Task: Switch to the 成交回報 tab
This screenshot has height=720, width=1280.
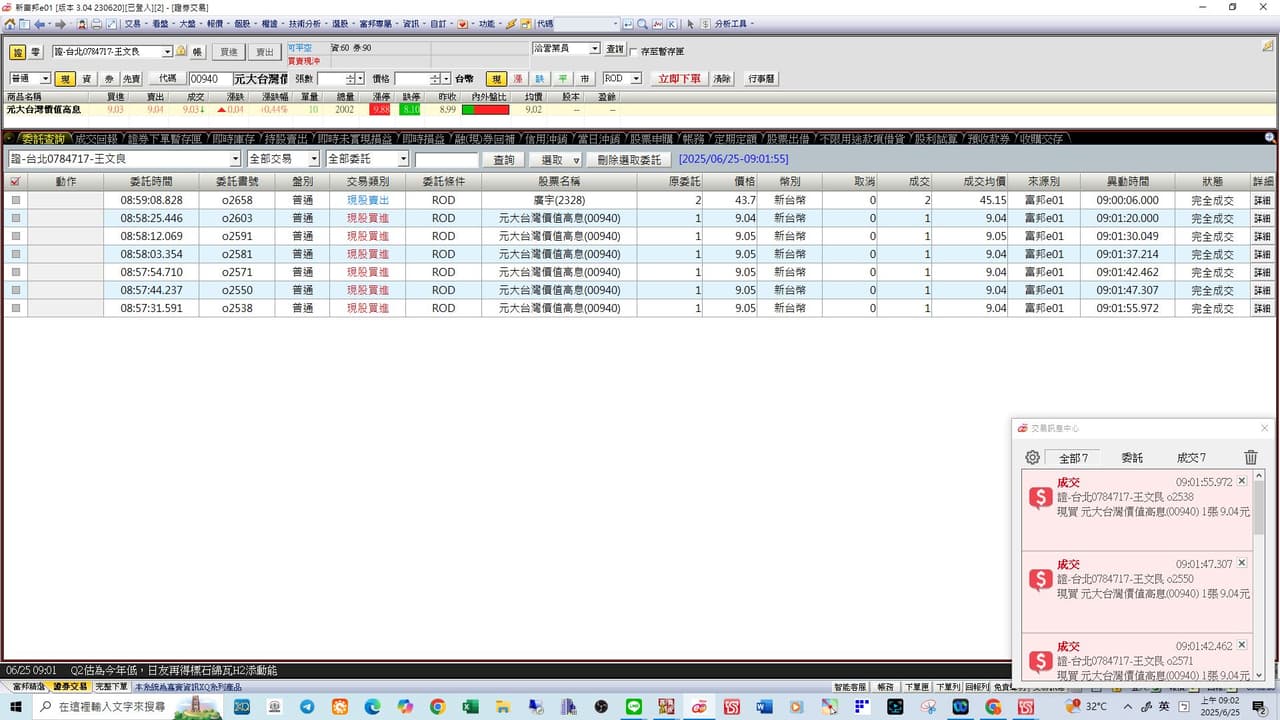Action: coord(96,139)
